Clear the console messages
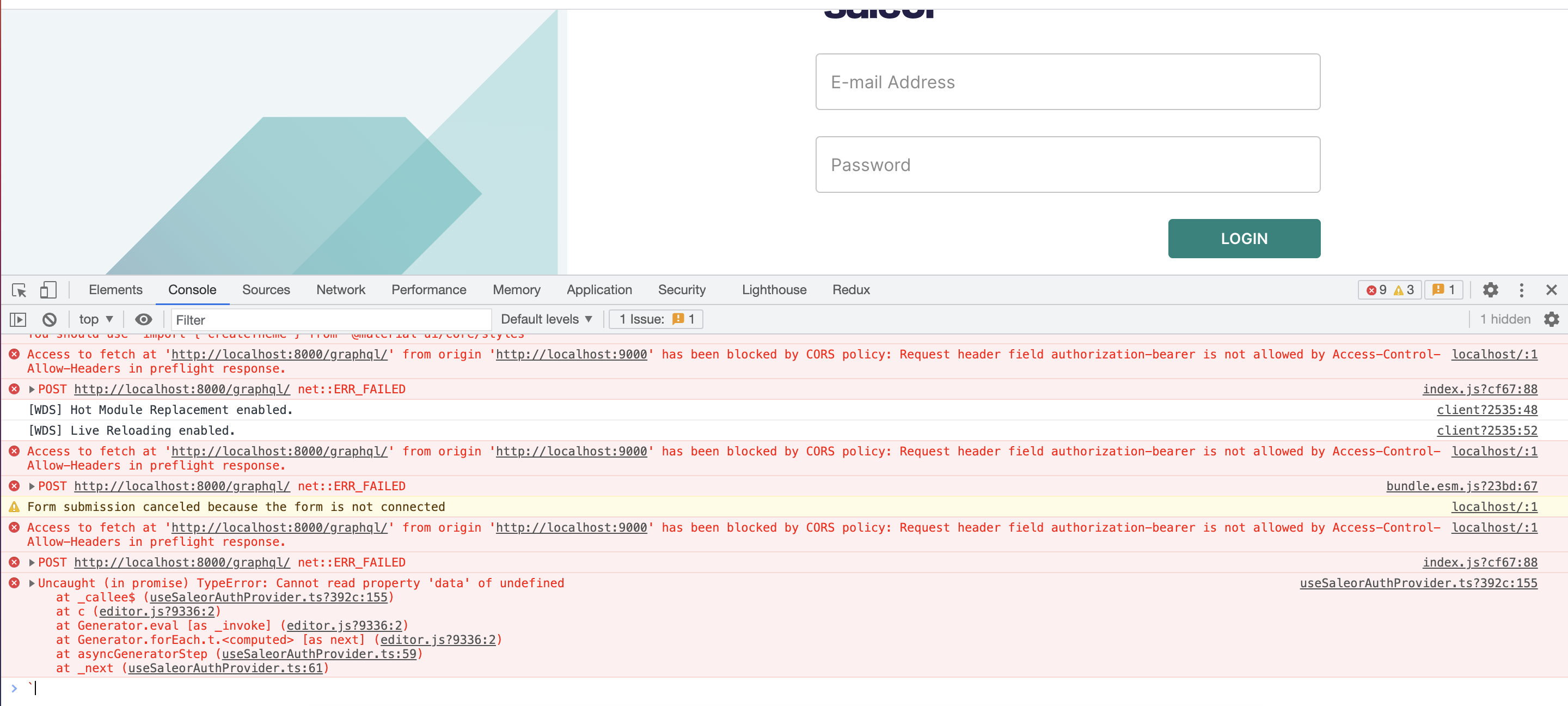This screenshot has height=706, width=1568. tap(50, 319)
